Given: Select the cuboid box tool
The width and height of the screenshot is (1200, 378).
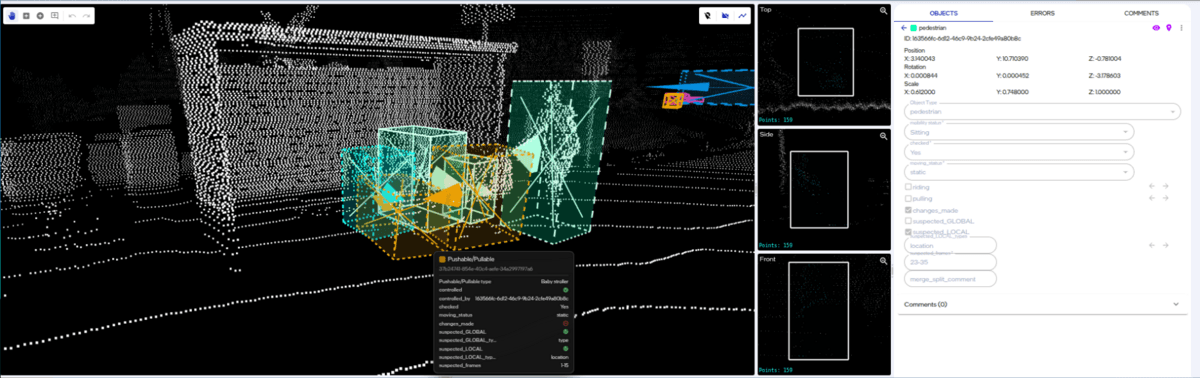Looking at the screenshot, I should point(27,16).
